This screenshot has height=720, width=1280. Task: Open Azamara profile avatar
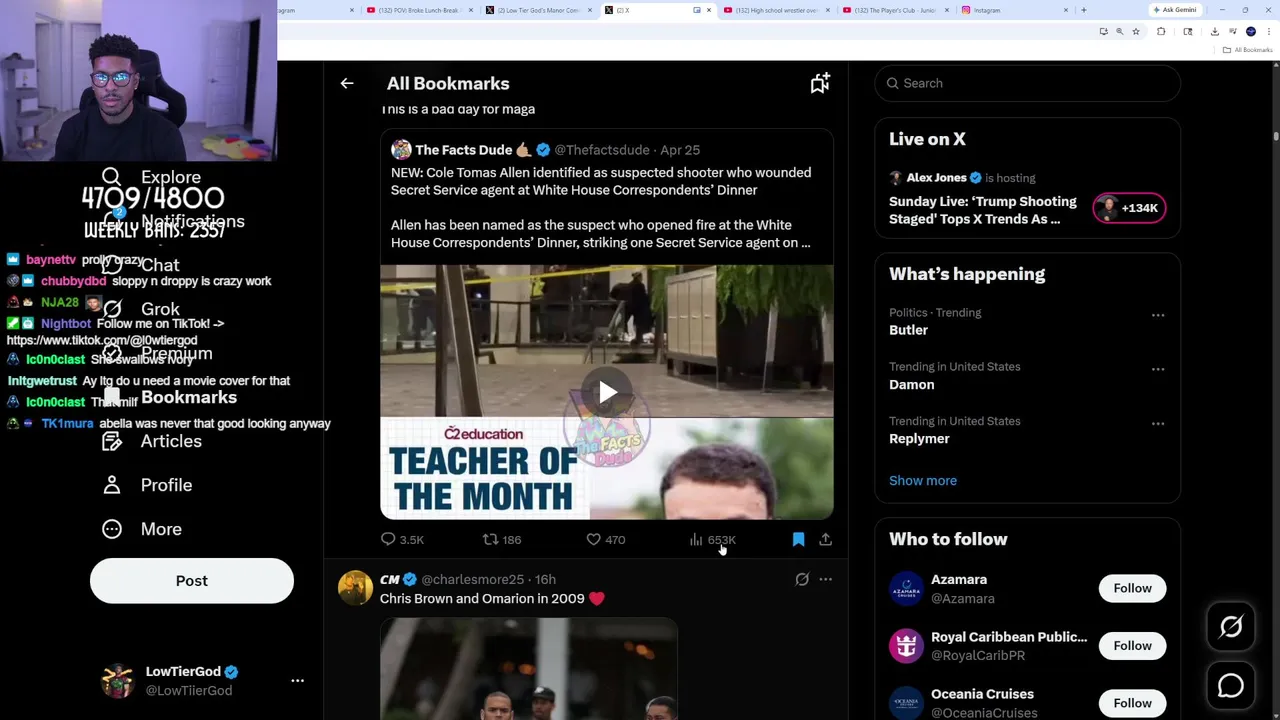[x=906, y=588]
